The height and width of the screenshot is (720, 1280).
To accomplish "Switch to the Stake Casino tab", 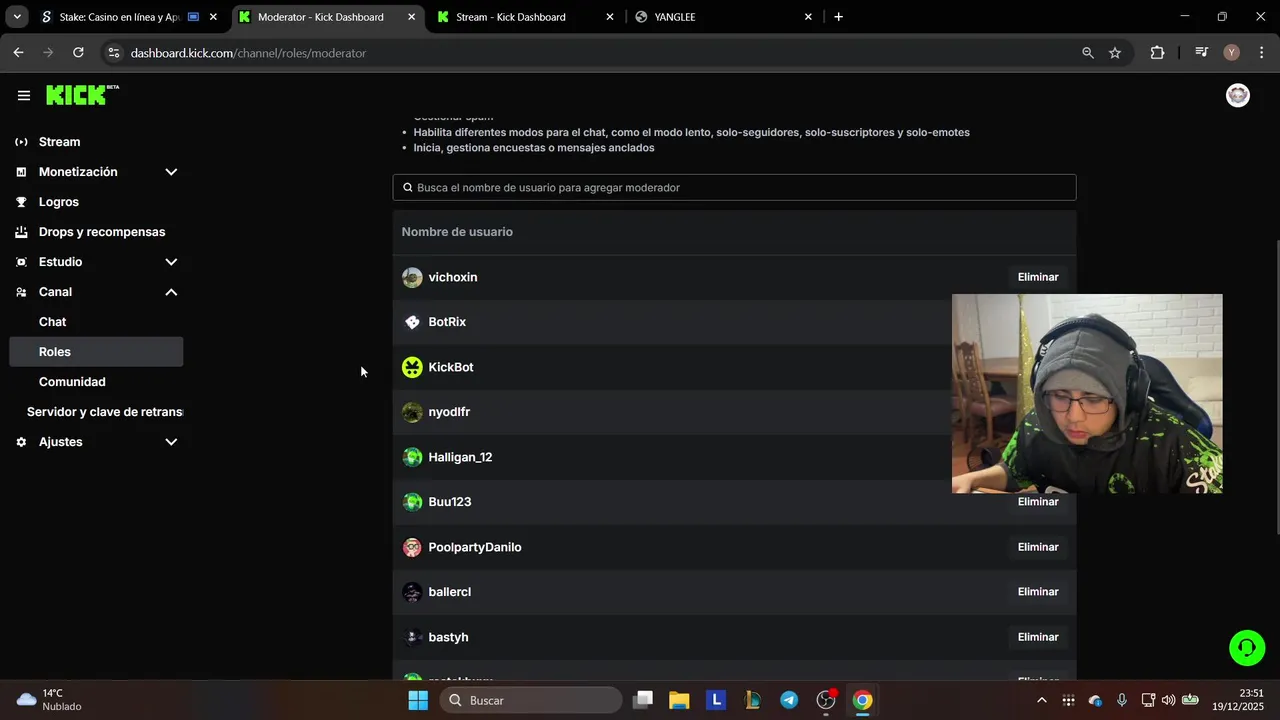I will (x=128, y=17).
